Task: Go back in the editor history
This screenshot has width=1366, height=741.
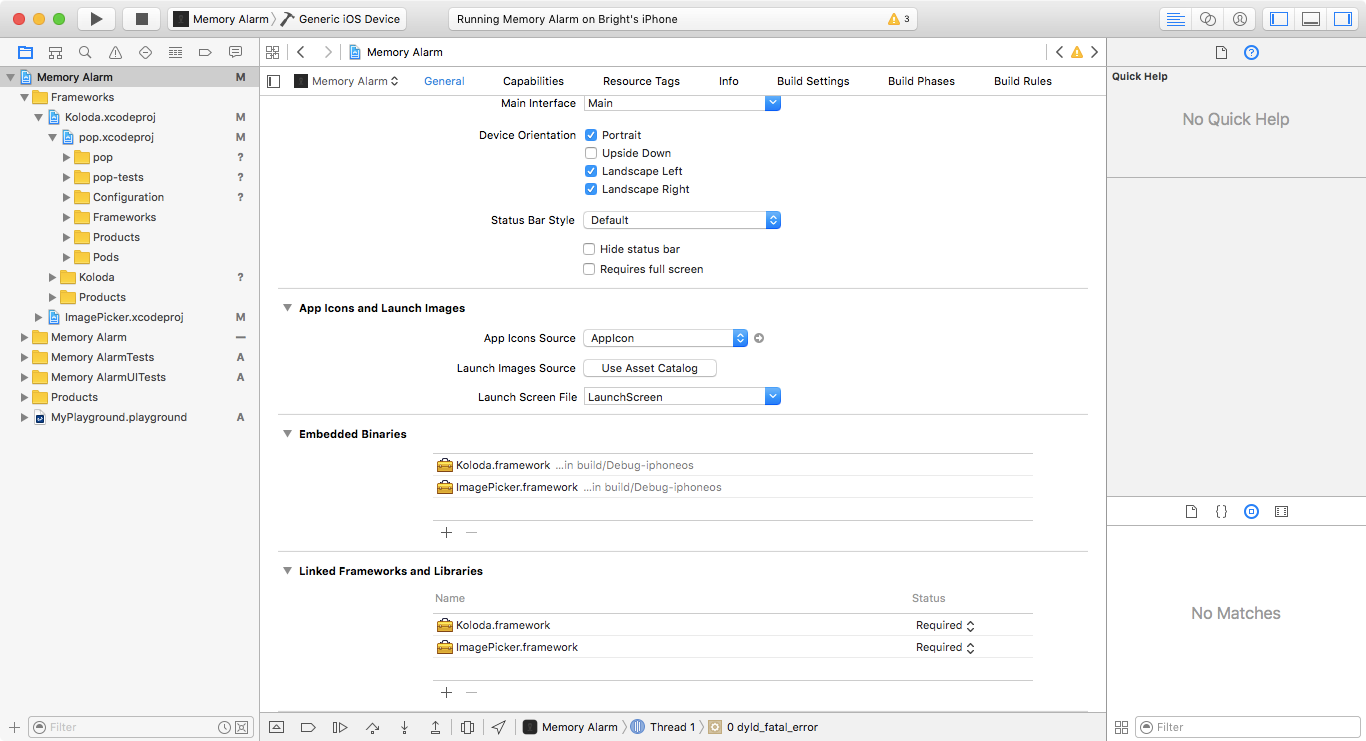Action: point(301,52)
